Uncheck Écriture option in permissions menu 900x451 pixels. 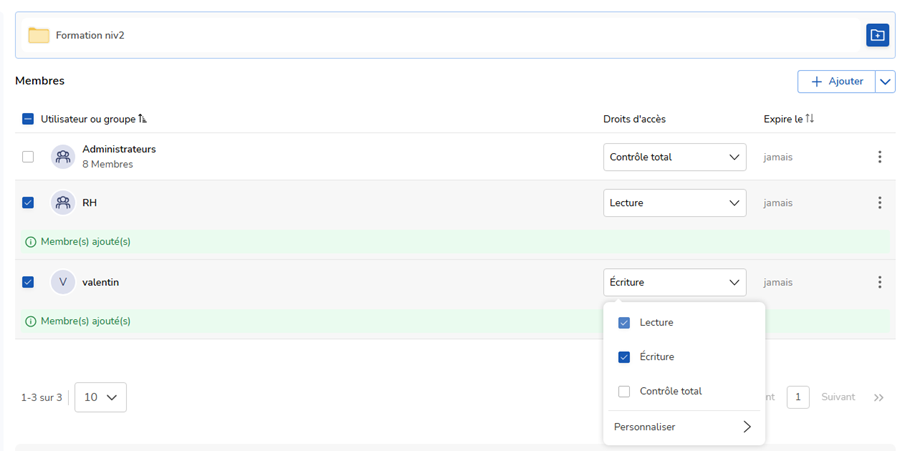click(624, 357)
